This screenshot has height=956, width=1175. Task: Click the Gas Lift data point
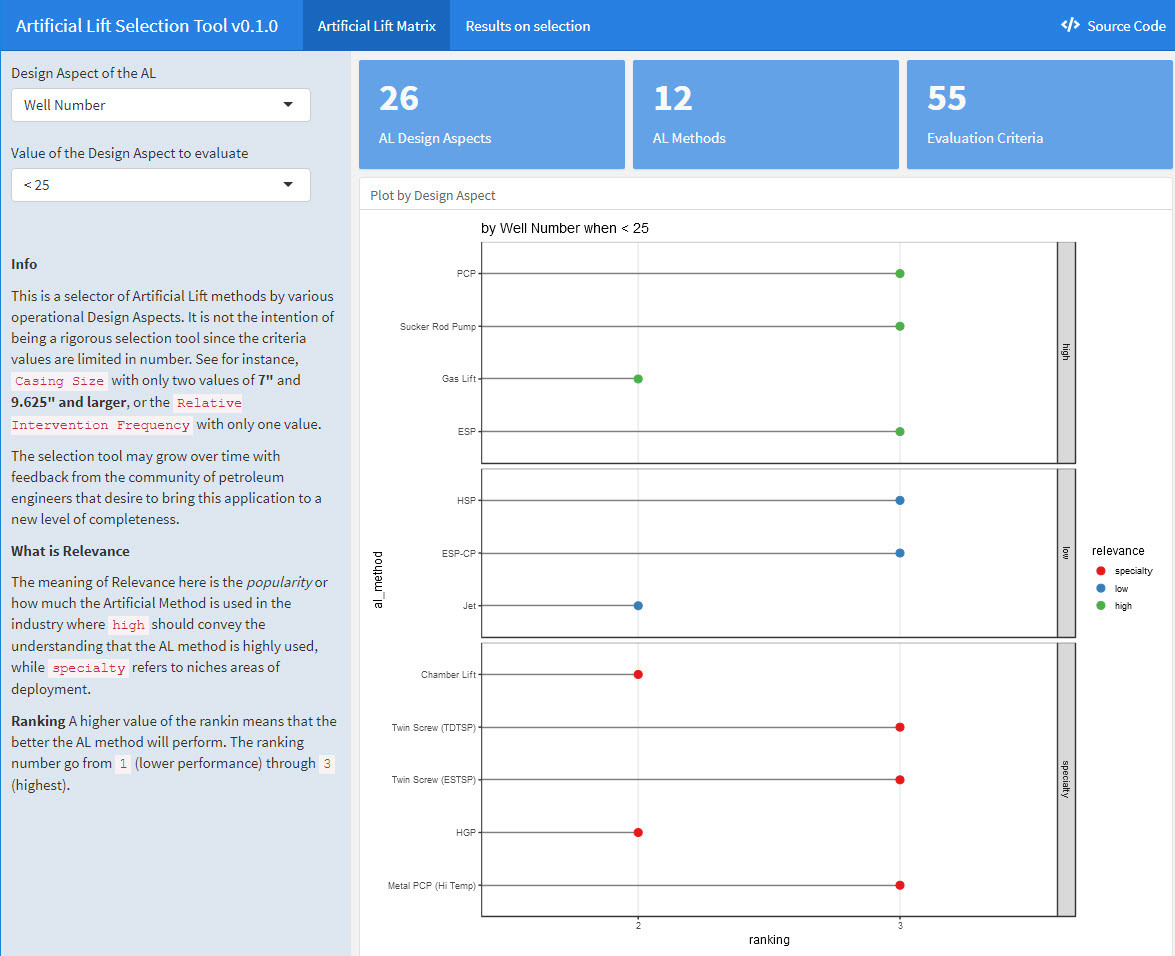point(638,379)
